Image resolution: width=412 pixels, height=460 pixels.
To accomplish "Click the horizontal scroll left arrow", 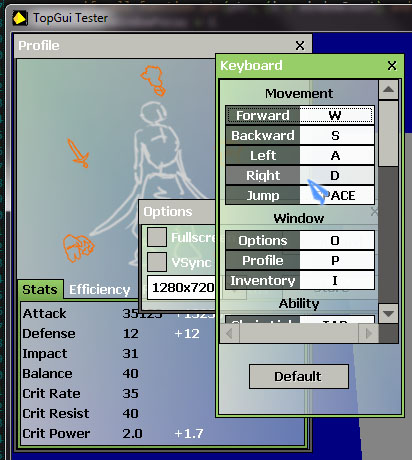I will click(229, 333).
